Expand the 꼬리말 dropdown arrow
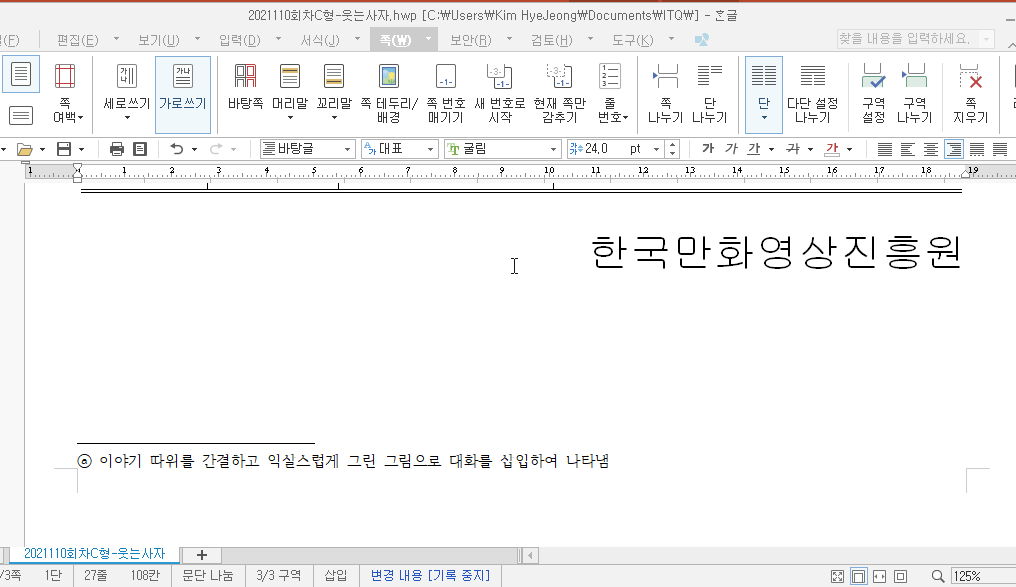 334,118
